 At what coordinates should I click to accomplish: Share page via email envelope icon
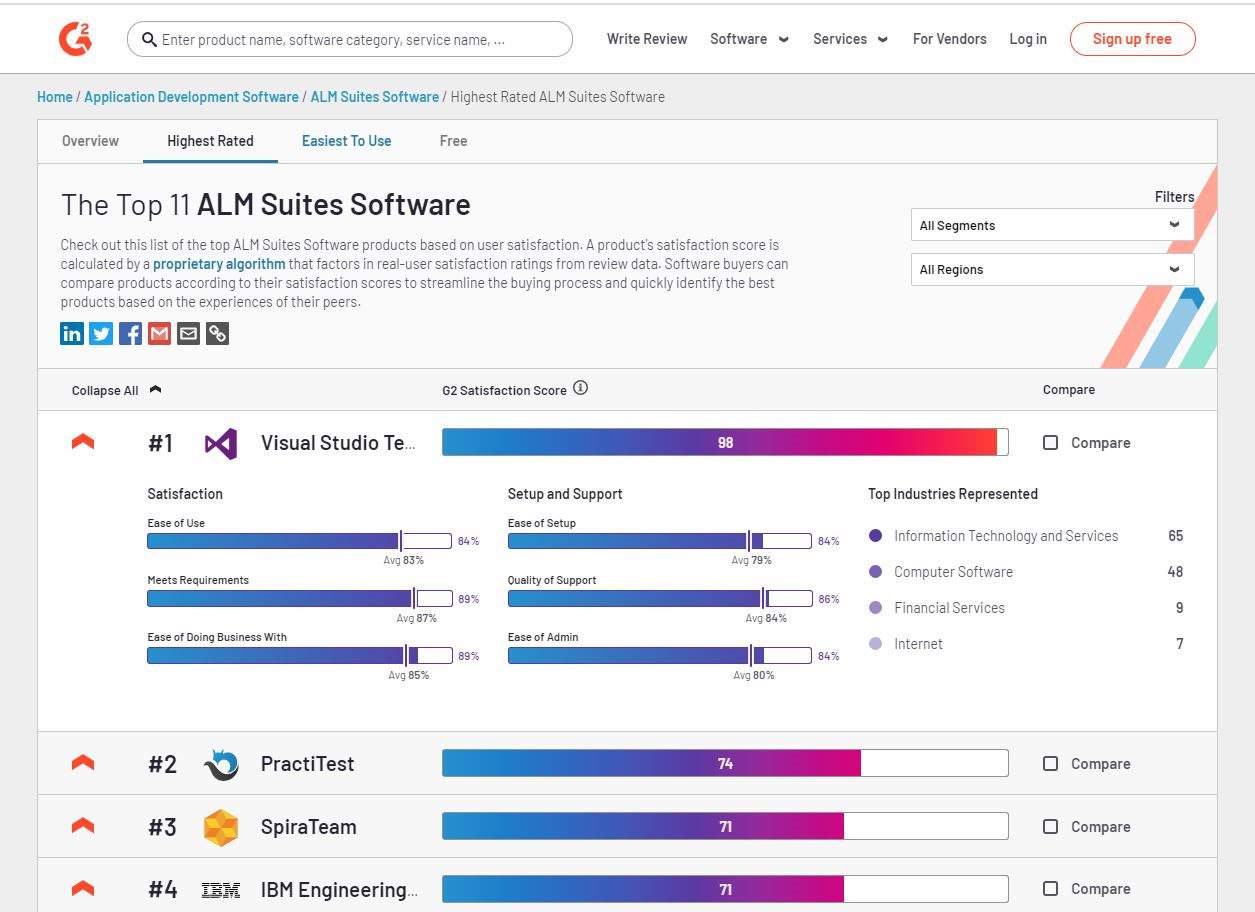pos(188,334)
